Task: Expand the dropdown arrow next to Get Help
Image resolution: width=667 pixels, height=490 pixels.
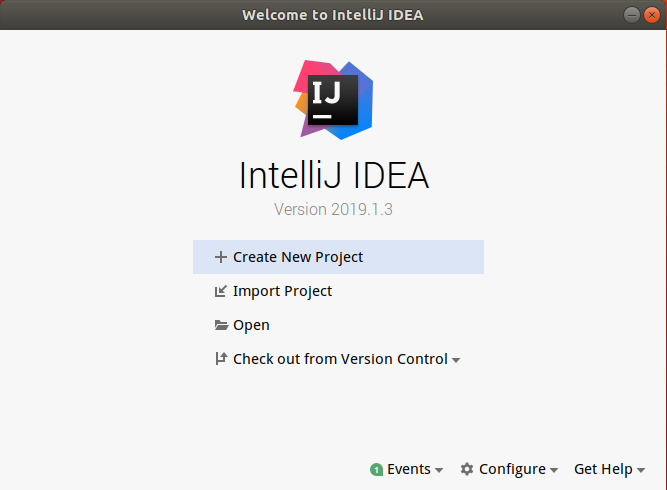Action: (x=640, y=470)
